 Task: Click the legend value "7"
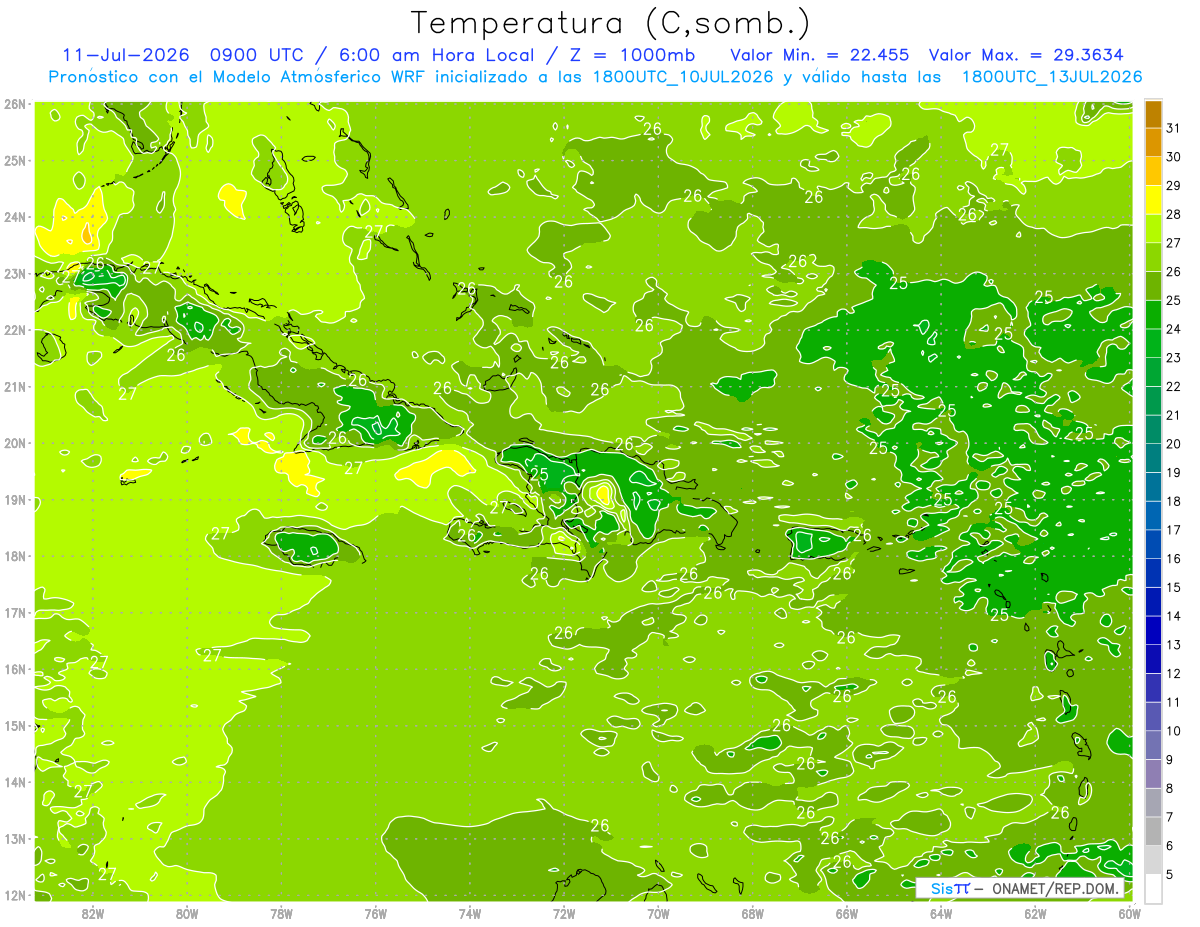[1170, 817]
